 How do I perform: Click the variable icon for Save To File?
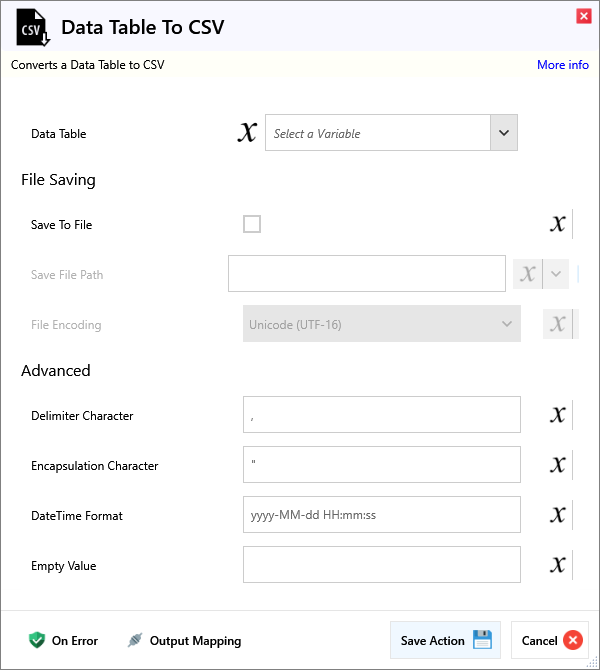click(x=558, y=224)
